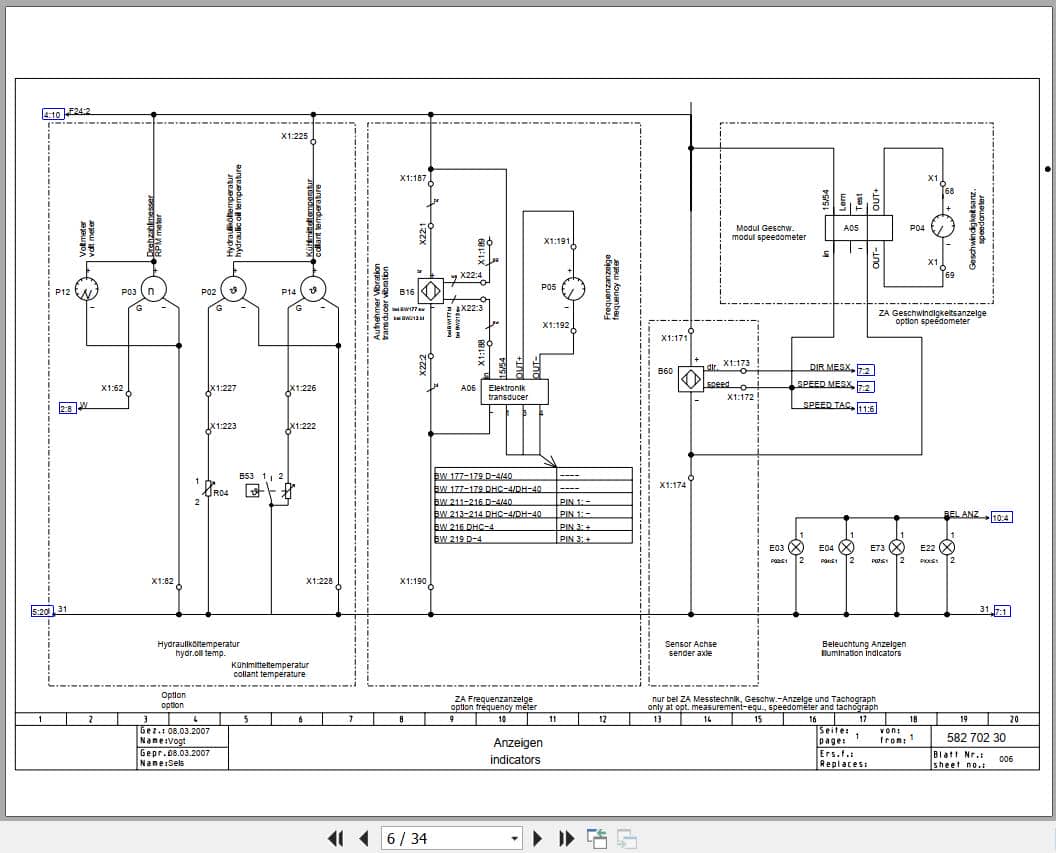Click the Beleuchtung Anzeigen caption
The height and width of the screenshot is (853, 1056).
[x=863, y=648]
